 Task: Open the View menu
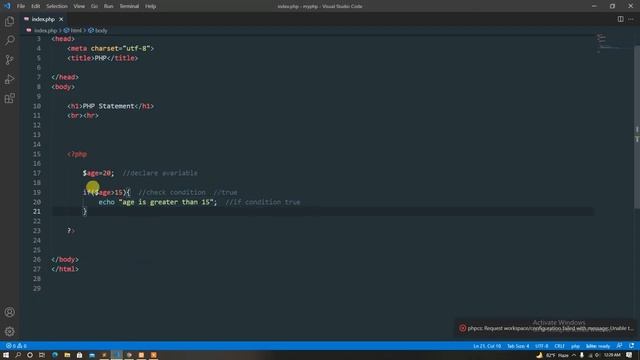(x=79, y=6)
